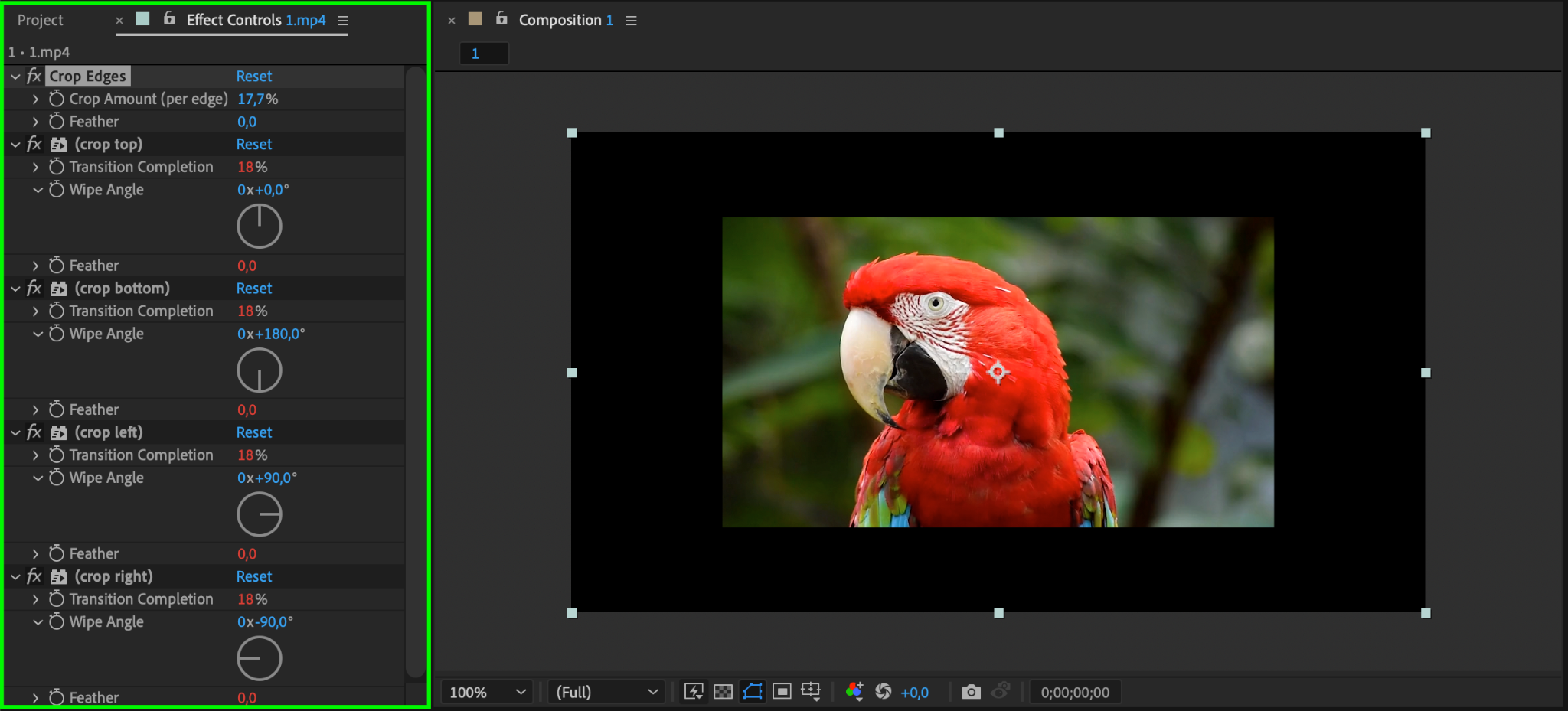Toggle the transparency grid
Image resolution: width=1568 pixels, height=711 pixels.
723,692
